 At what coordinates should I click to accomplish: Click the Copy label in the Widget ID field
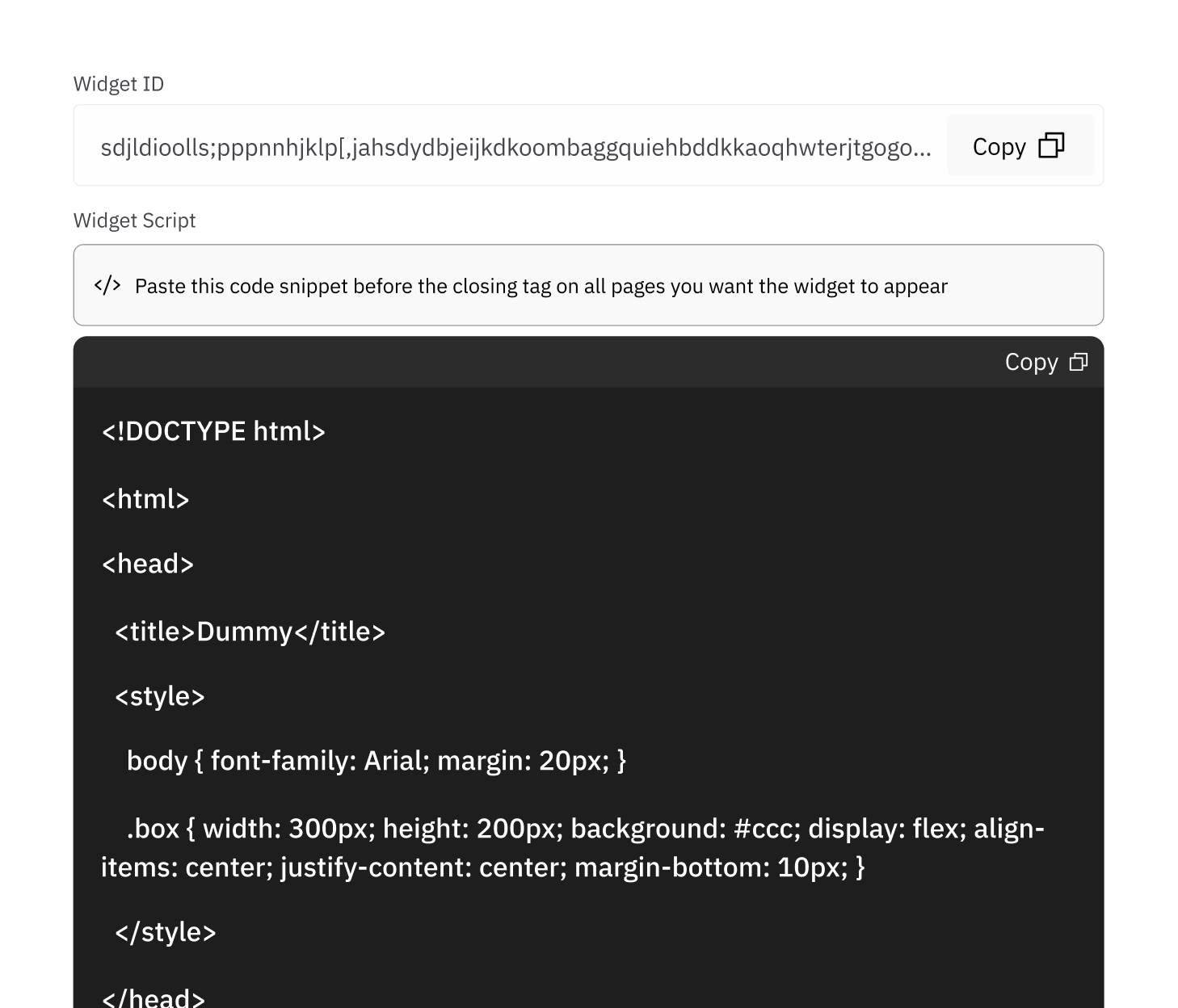pyautogui.click(x=999, y=147)
